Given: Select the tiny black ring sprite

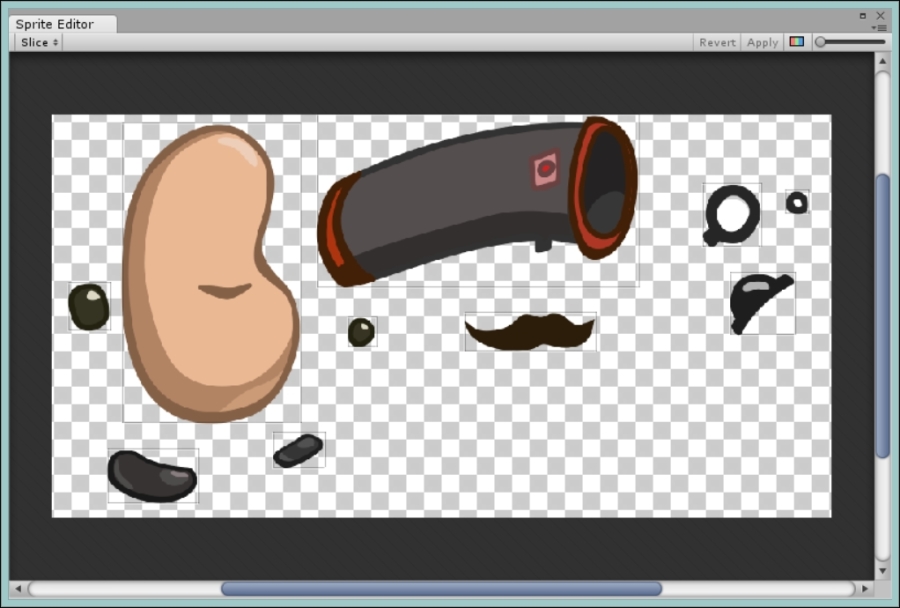Looking at the screenshot, I should (797, 202).
